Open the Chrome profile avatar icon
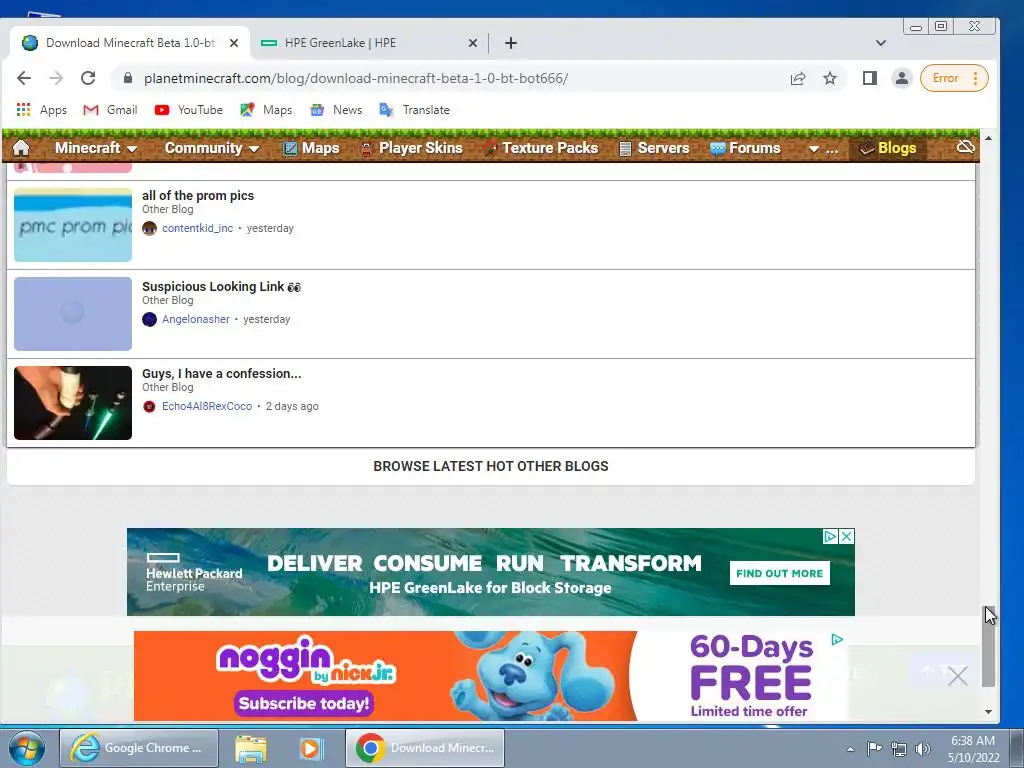The width and height of the screenshot is (1024, 768). (x=901, y=78)
